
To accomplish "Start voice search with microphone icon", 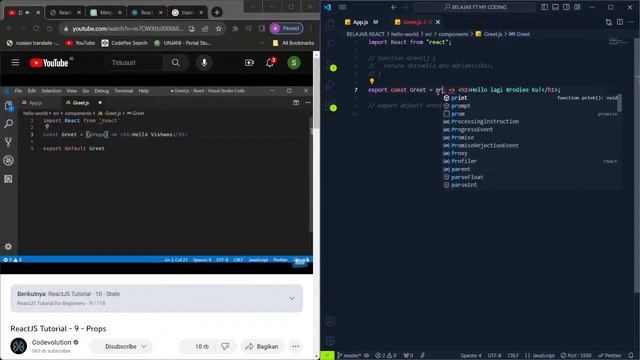I will click(x=204, y=62).
